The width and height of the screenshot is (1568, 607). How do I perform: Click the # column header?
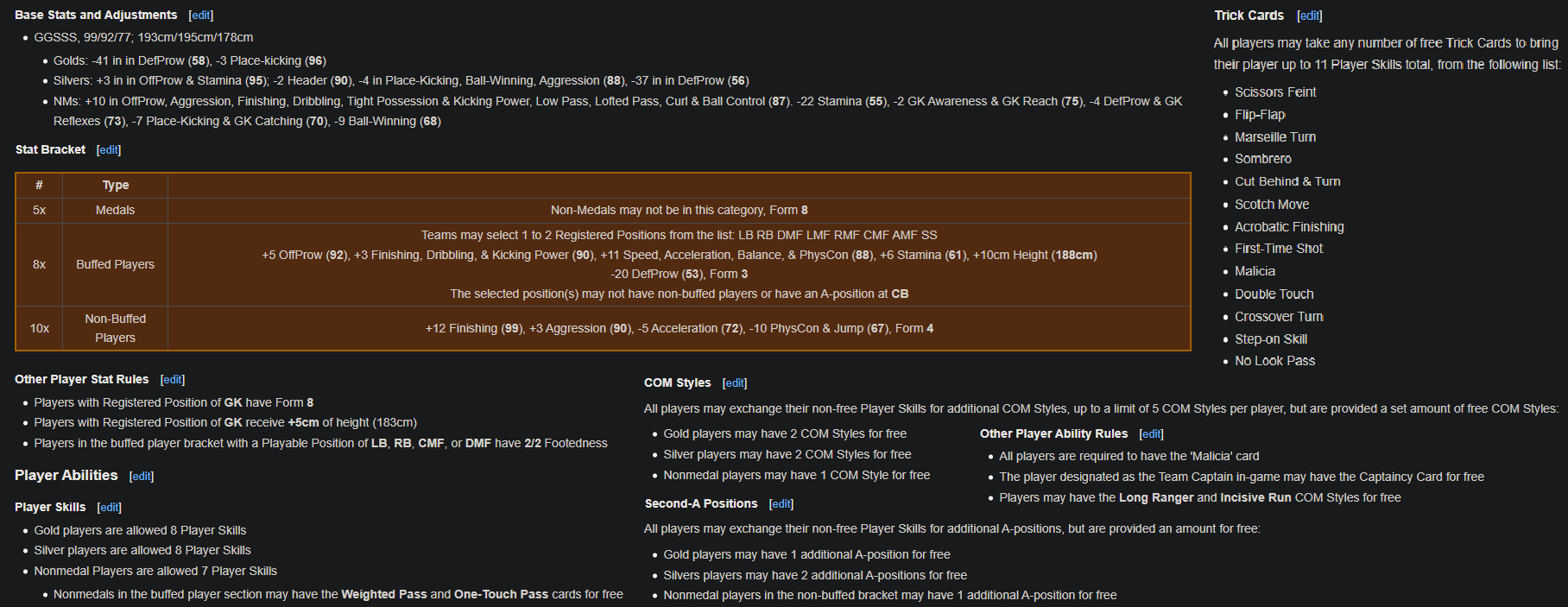[x=40, y=185]
